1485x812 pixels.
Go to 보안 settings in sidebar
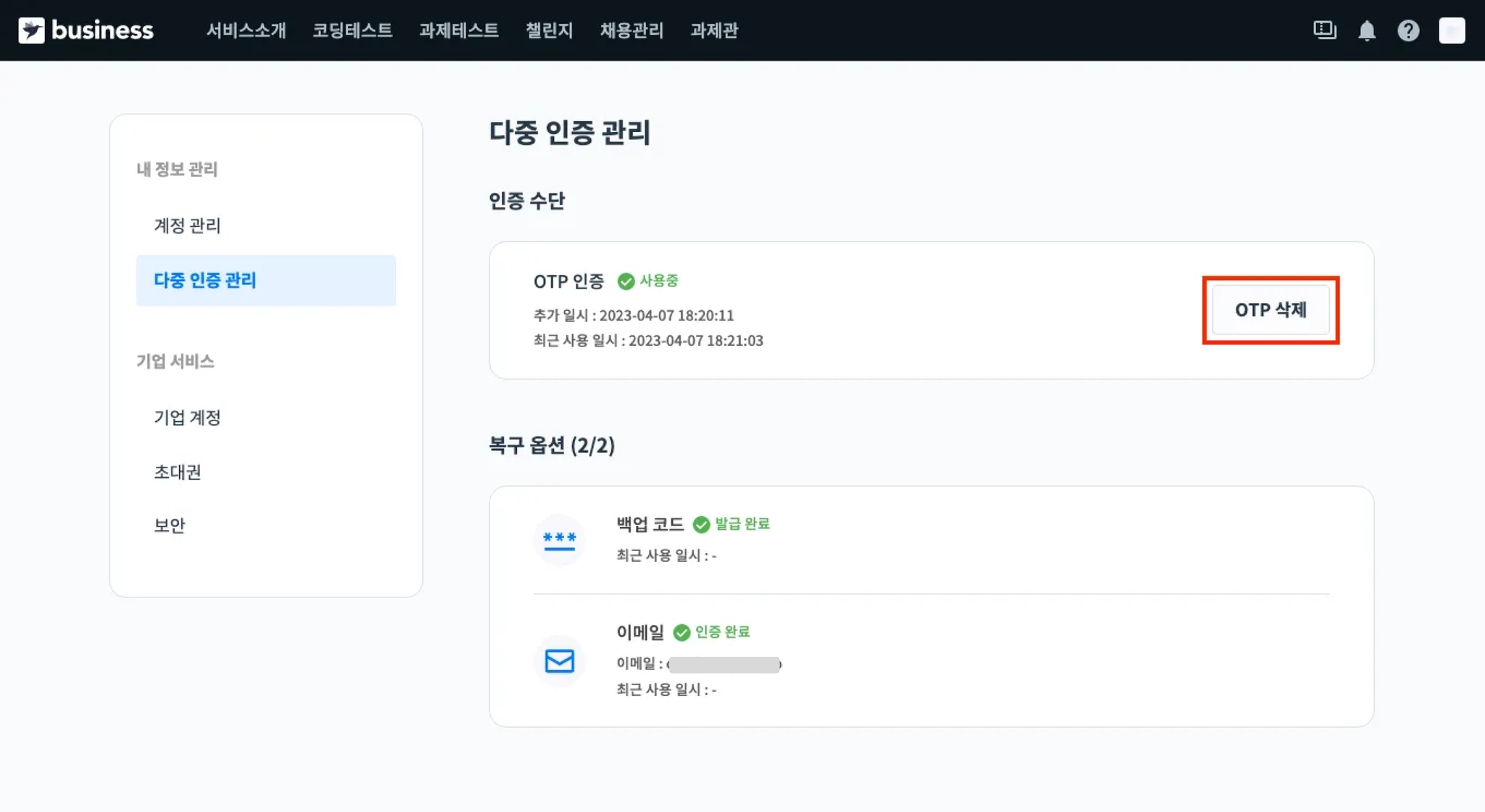pos(170,526)
